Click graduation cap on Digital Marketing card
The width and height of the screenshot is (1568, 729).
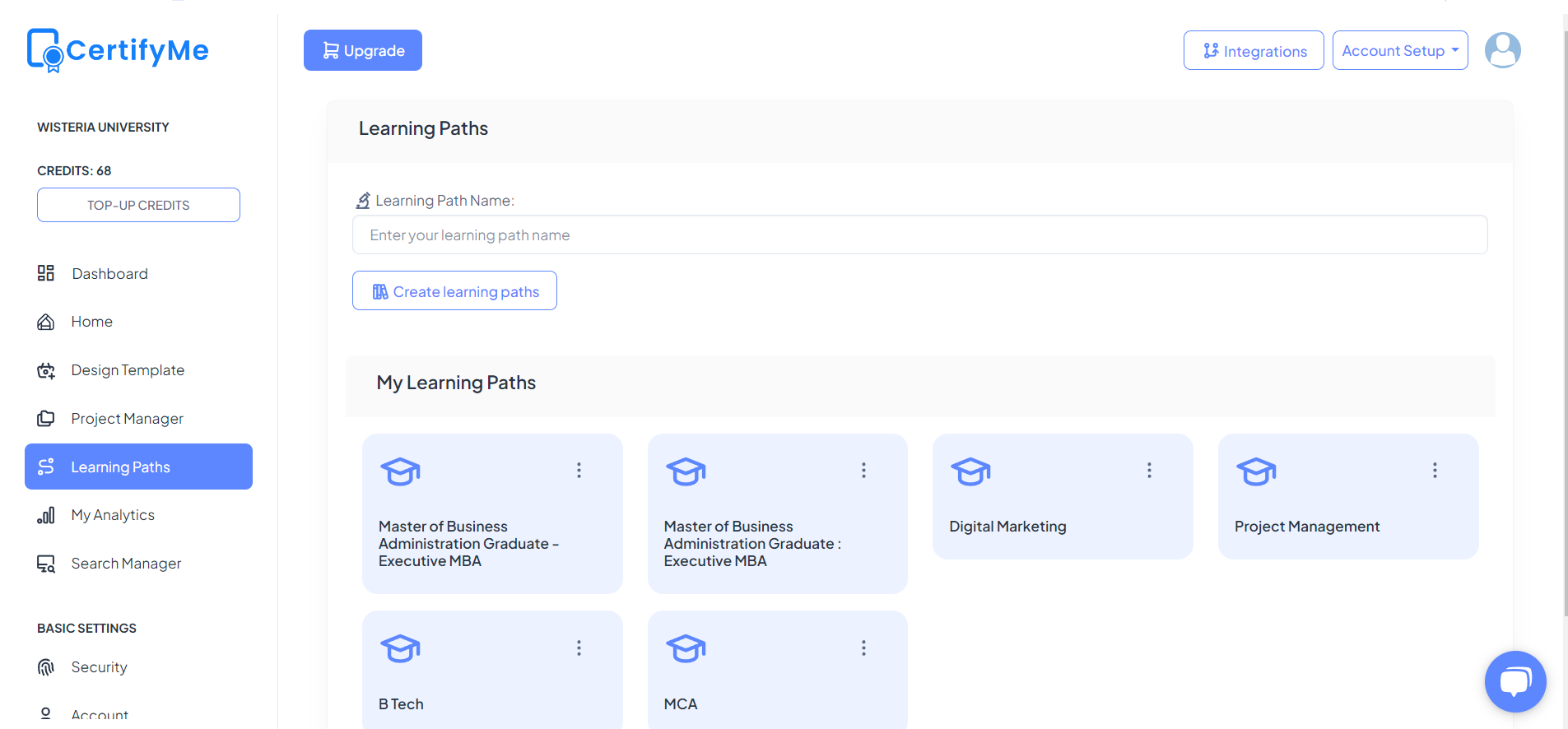point(970,471)
